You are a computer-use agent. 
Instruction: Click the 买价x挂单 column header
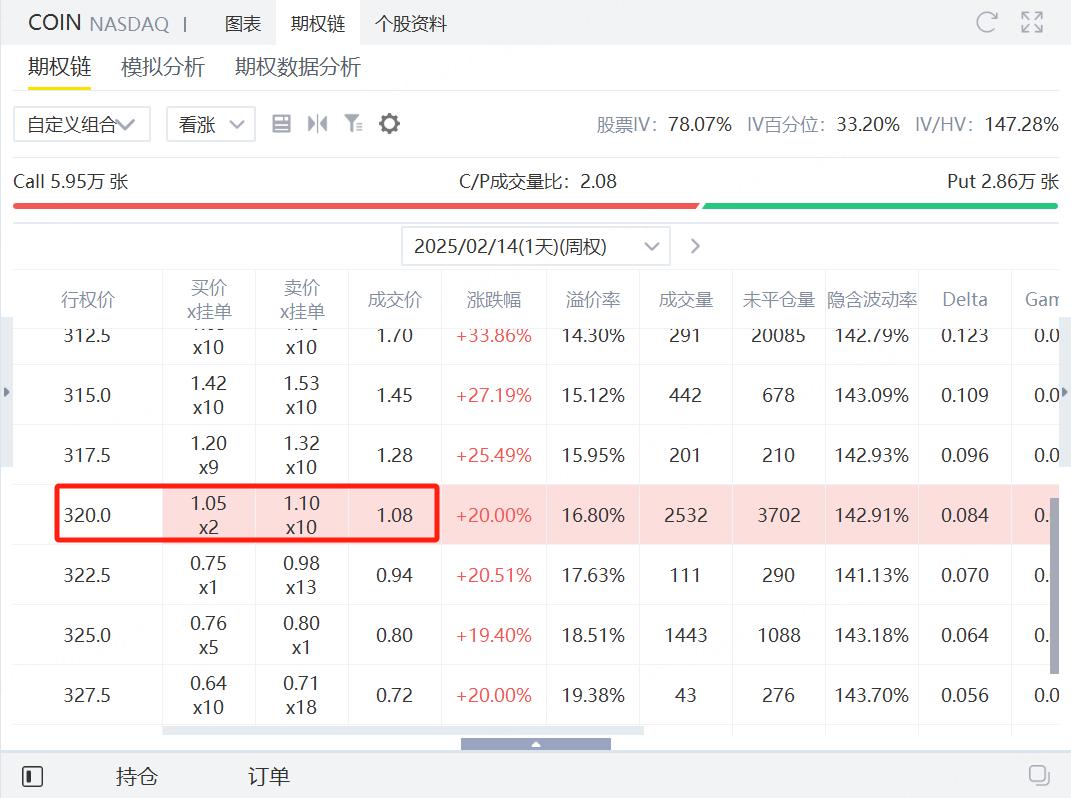(209, 299)
